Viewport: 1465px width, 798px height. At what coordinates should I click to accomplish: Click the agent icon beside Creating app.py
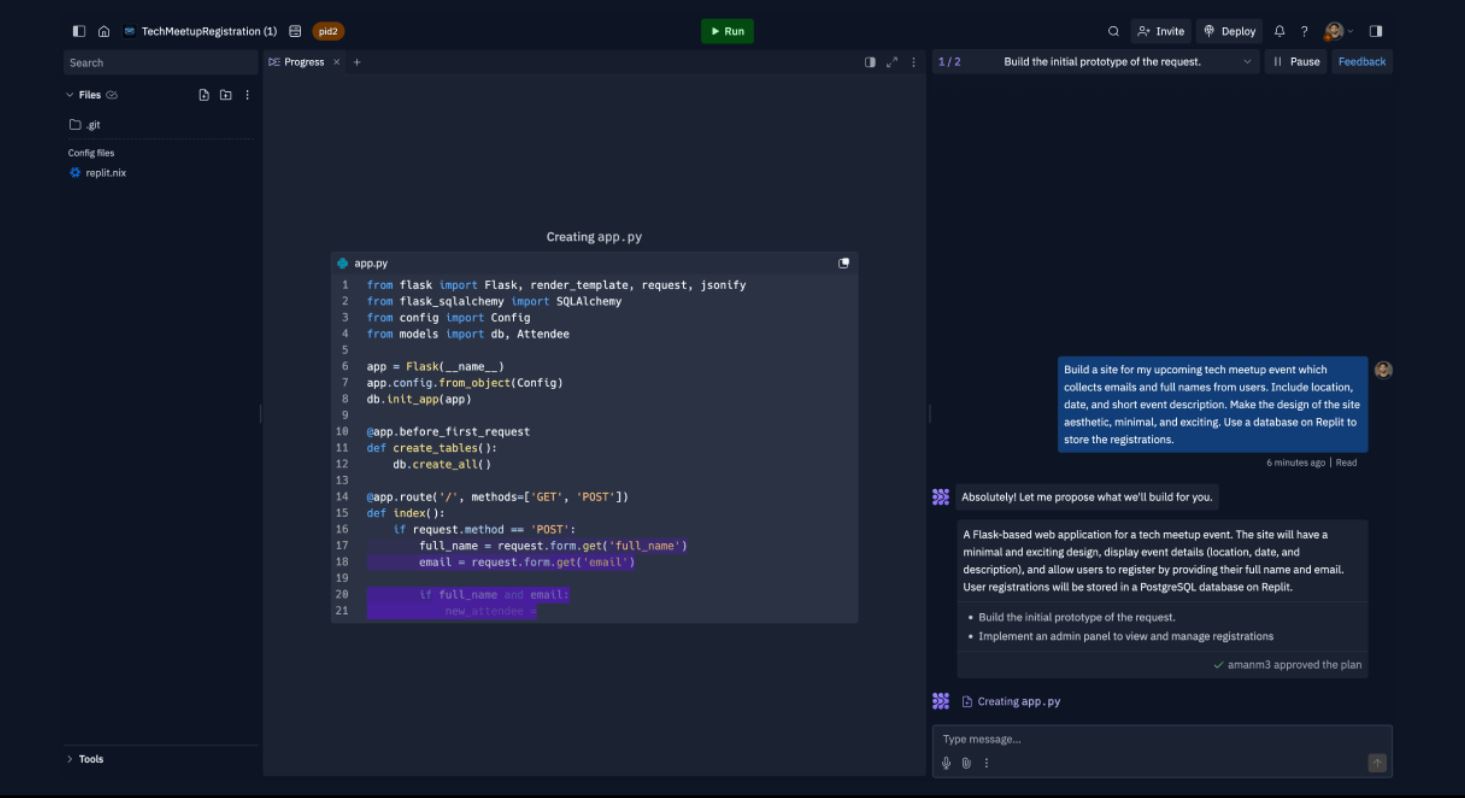pos(940,701)
